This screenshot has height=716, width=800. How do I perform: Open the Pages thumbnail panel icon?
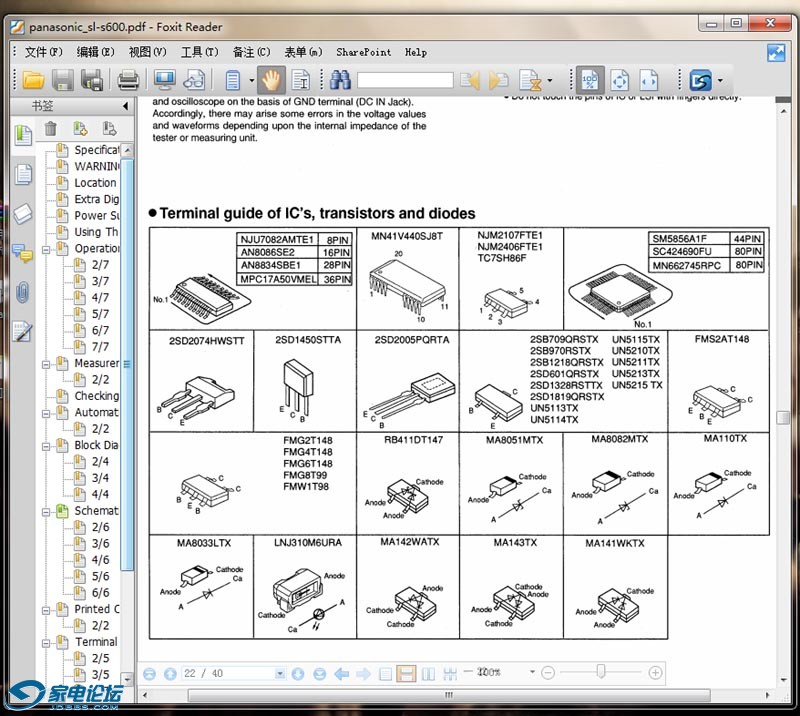coord(23,175)
